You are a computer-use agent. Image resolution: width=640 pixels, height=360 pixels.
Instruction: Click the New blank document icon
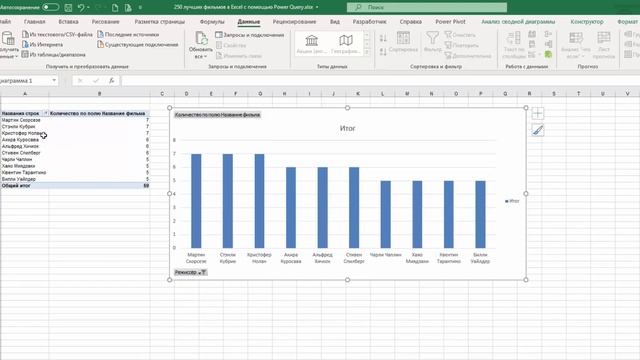click(115, 7)
